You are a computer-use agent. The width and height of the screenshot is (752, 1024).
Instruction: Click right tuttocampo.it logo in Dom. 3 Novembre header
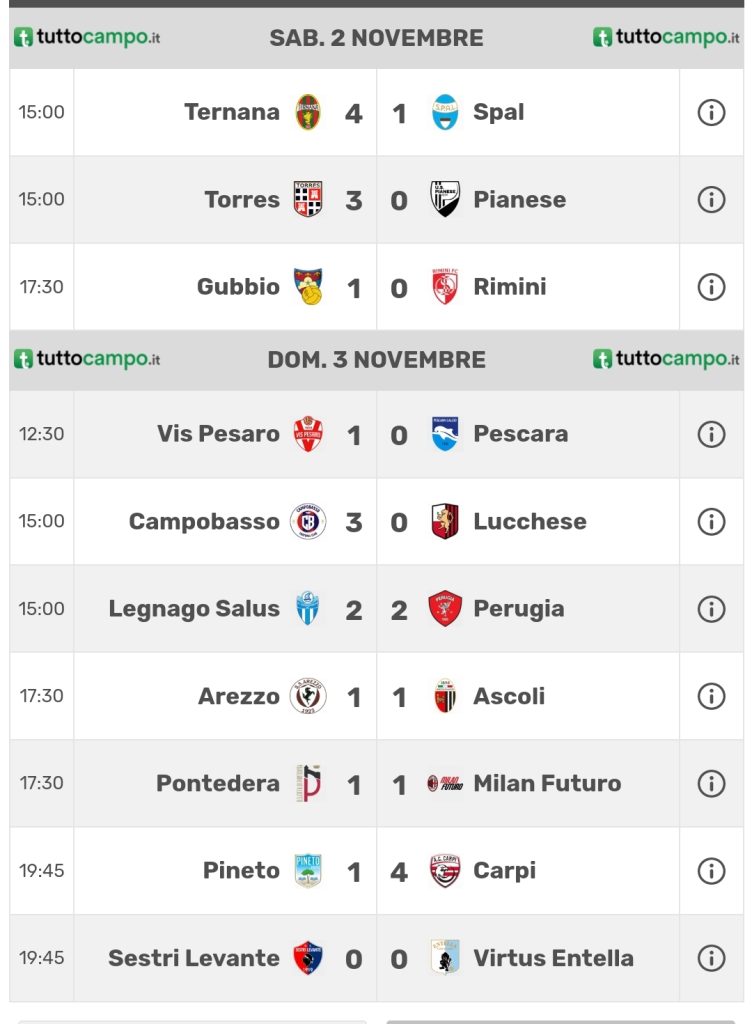[x=666, y=359]
